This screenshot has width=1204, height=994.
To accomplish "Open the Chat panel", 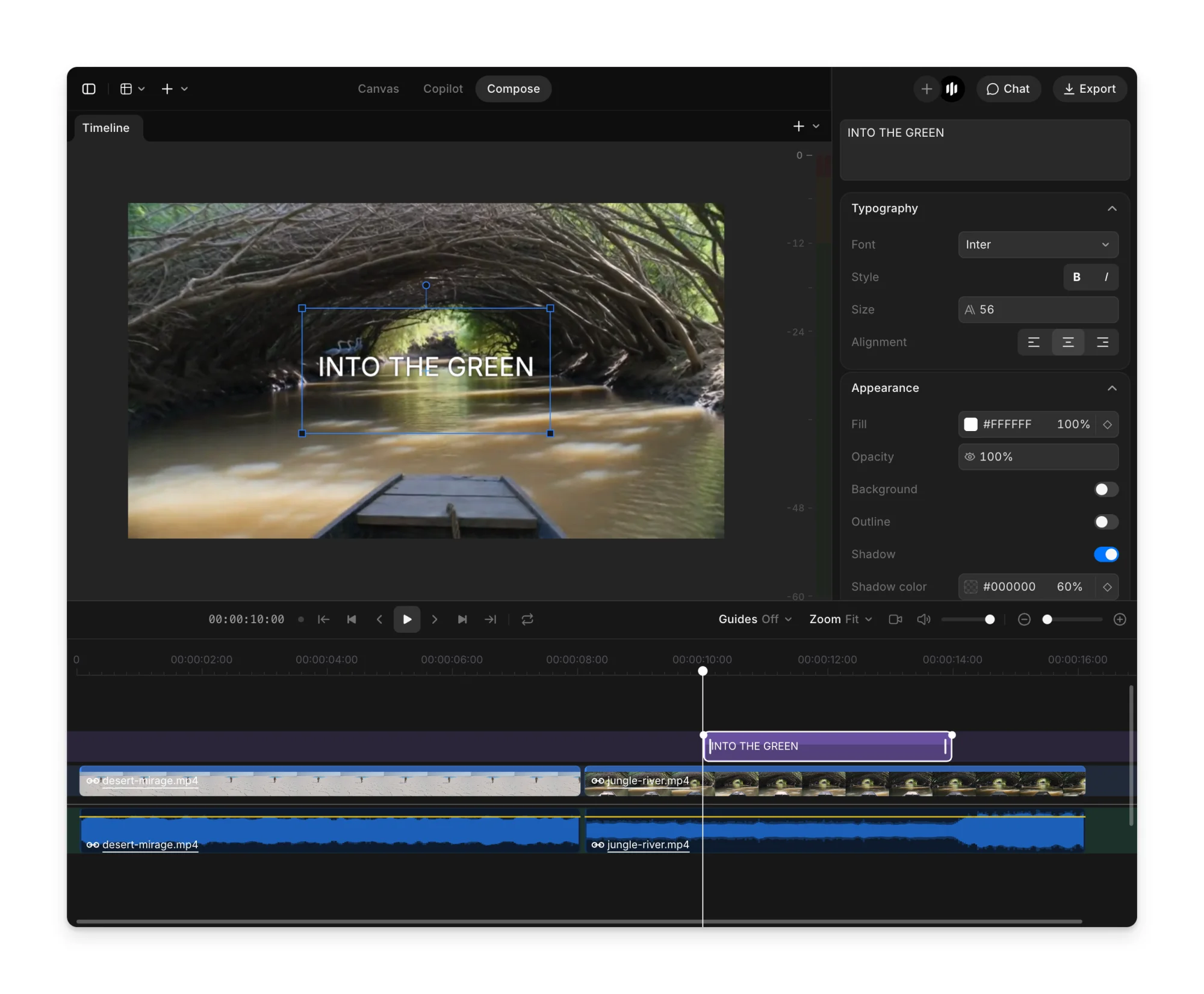I will coord(1008,89).
